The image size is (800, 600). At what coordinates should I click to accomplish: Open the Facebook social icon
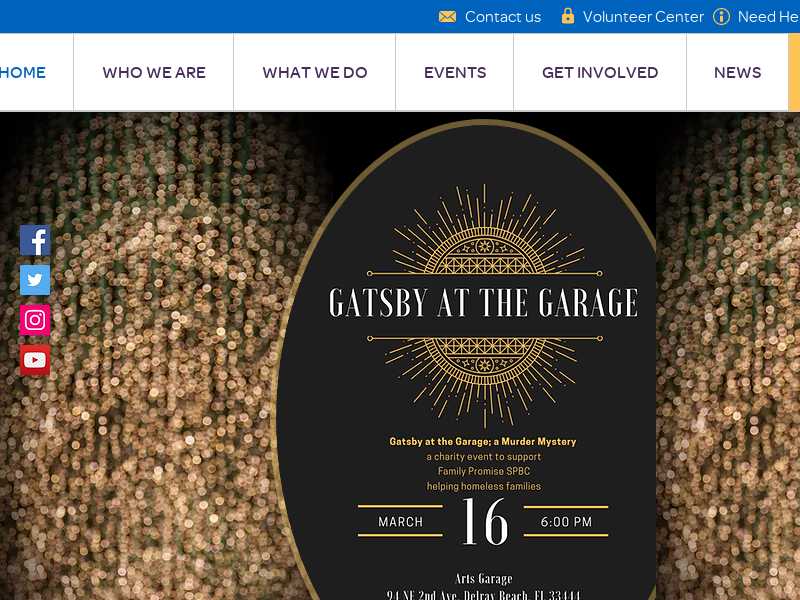35,240
